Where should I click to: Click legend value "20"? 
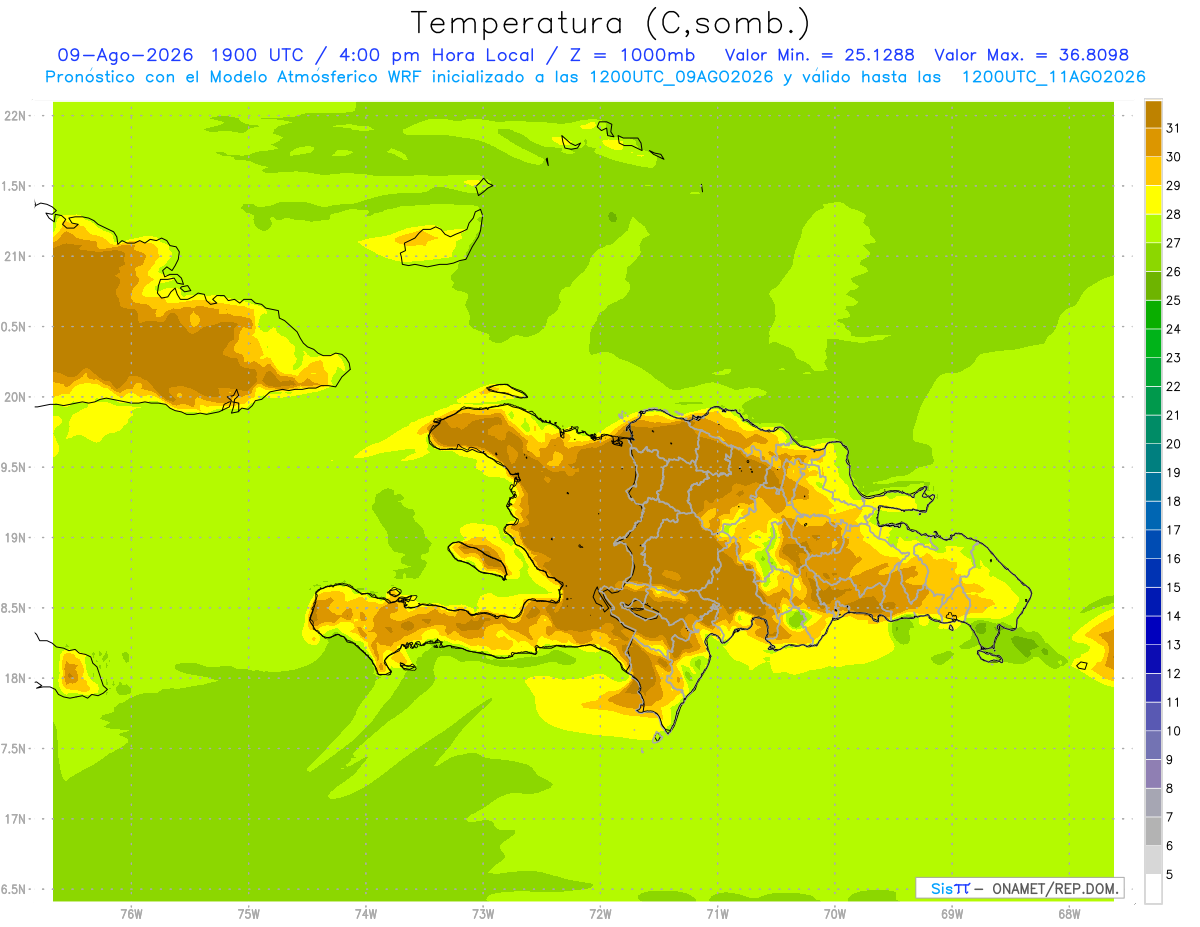tap(1173, 444)
